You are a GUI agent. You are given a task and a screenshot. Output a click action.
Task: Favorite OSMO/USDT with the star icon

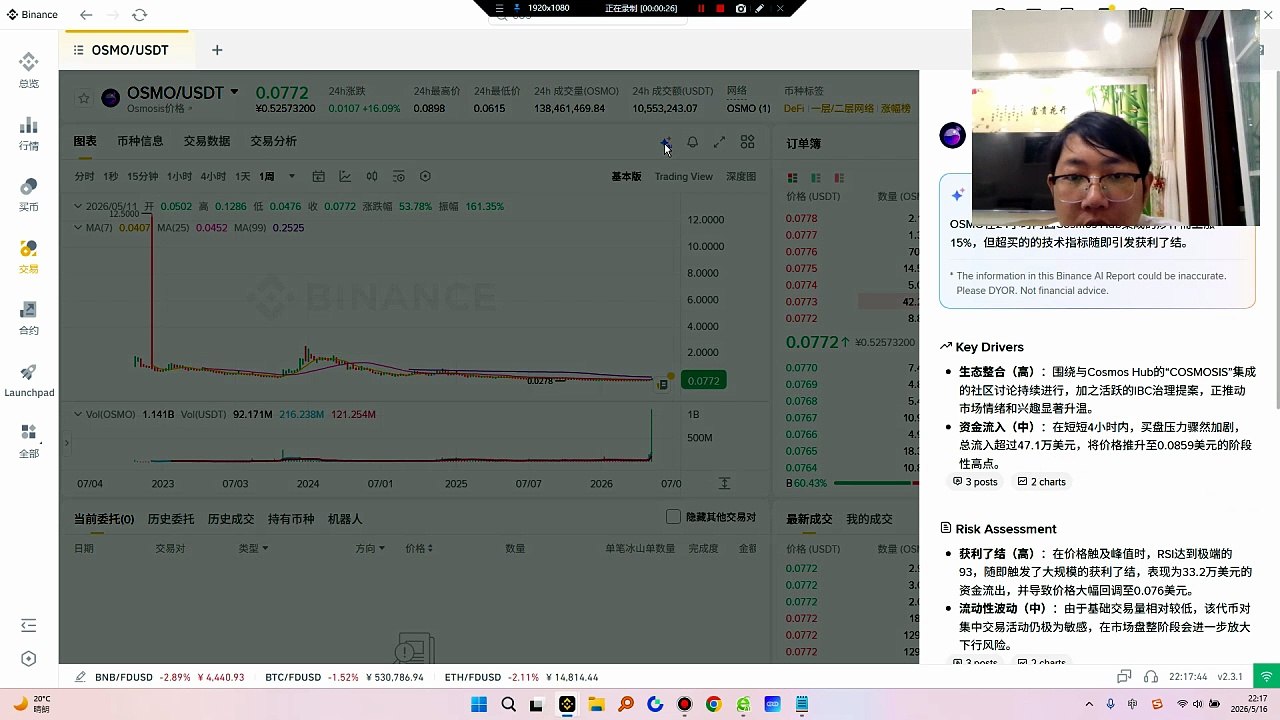[84, 98]
